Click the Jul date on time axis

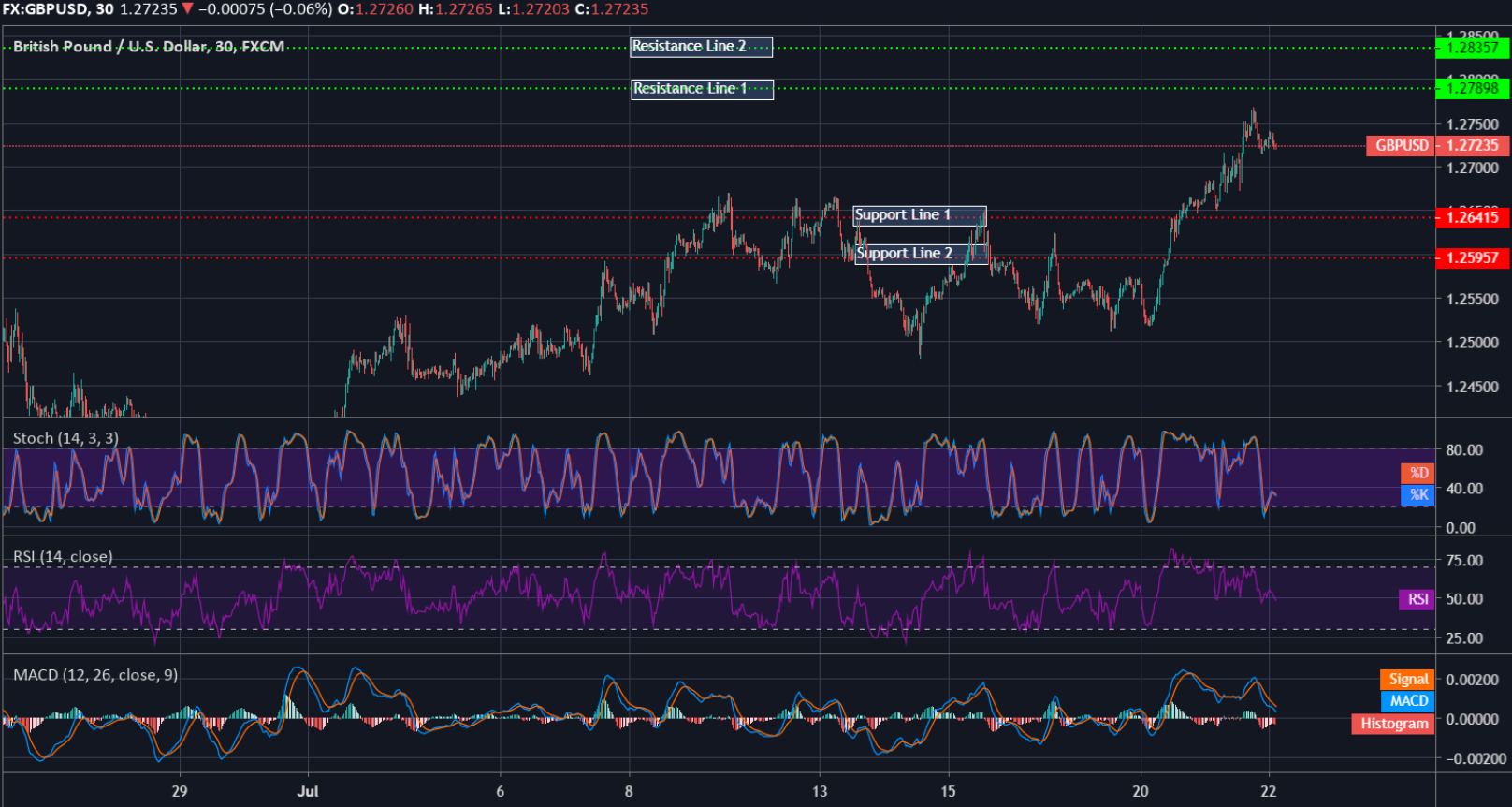click(x=308, y=791)
